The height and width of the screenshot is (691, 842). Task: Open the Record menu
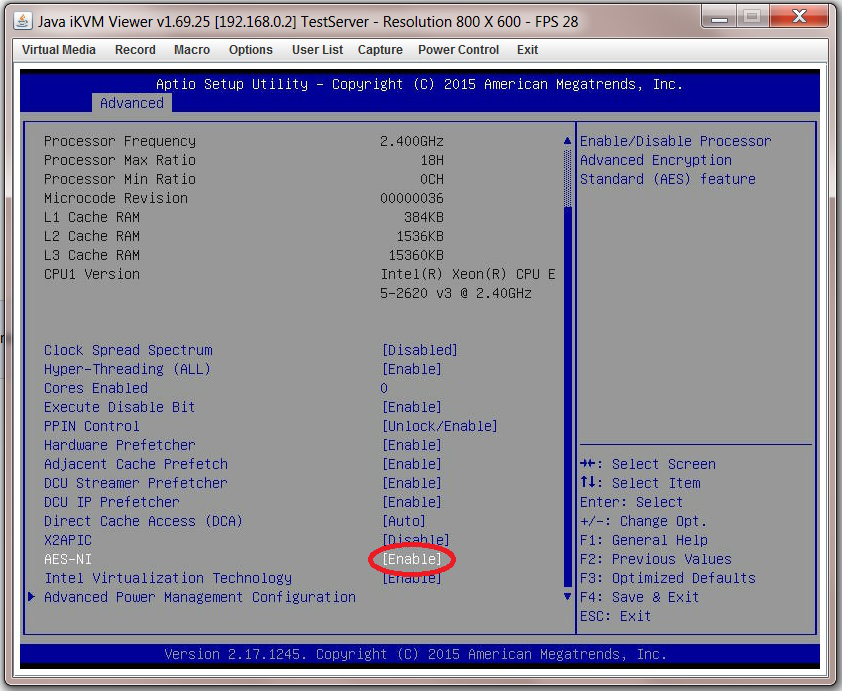coord(134,49)
